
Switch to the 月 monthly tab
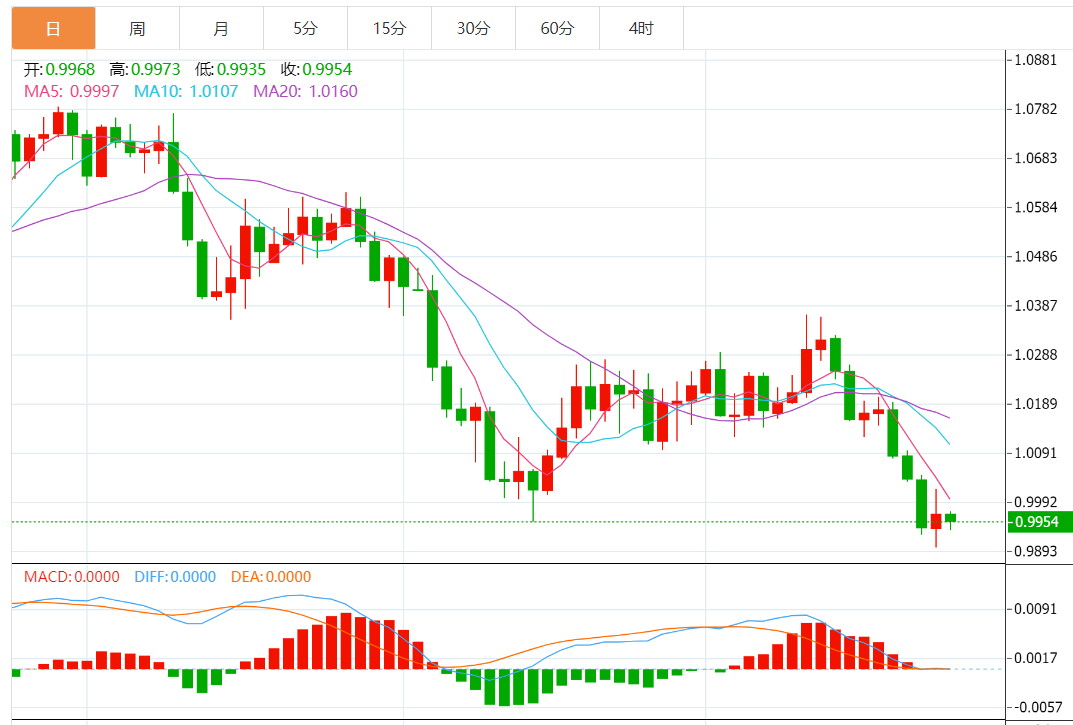point(222,28)
